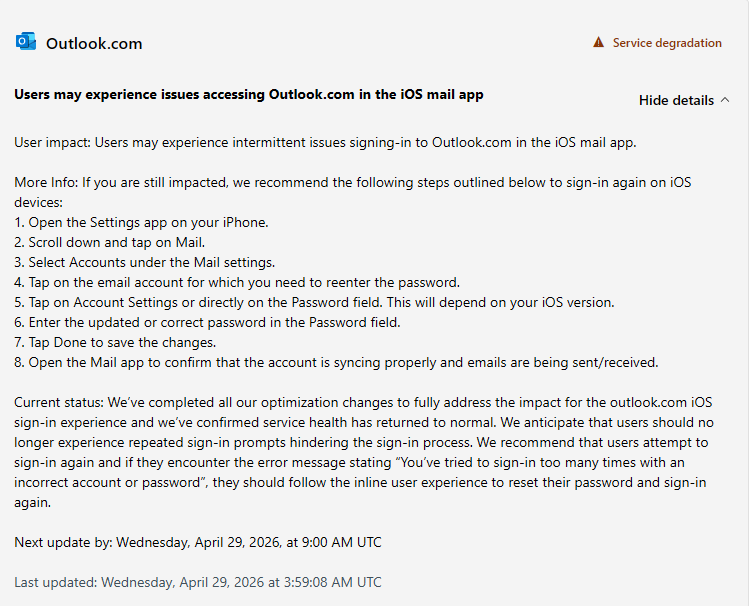This screenshot has height=606, width=750.
Task: Select step 6 about entering the password
Action: (x=207, y=322)
